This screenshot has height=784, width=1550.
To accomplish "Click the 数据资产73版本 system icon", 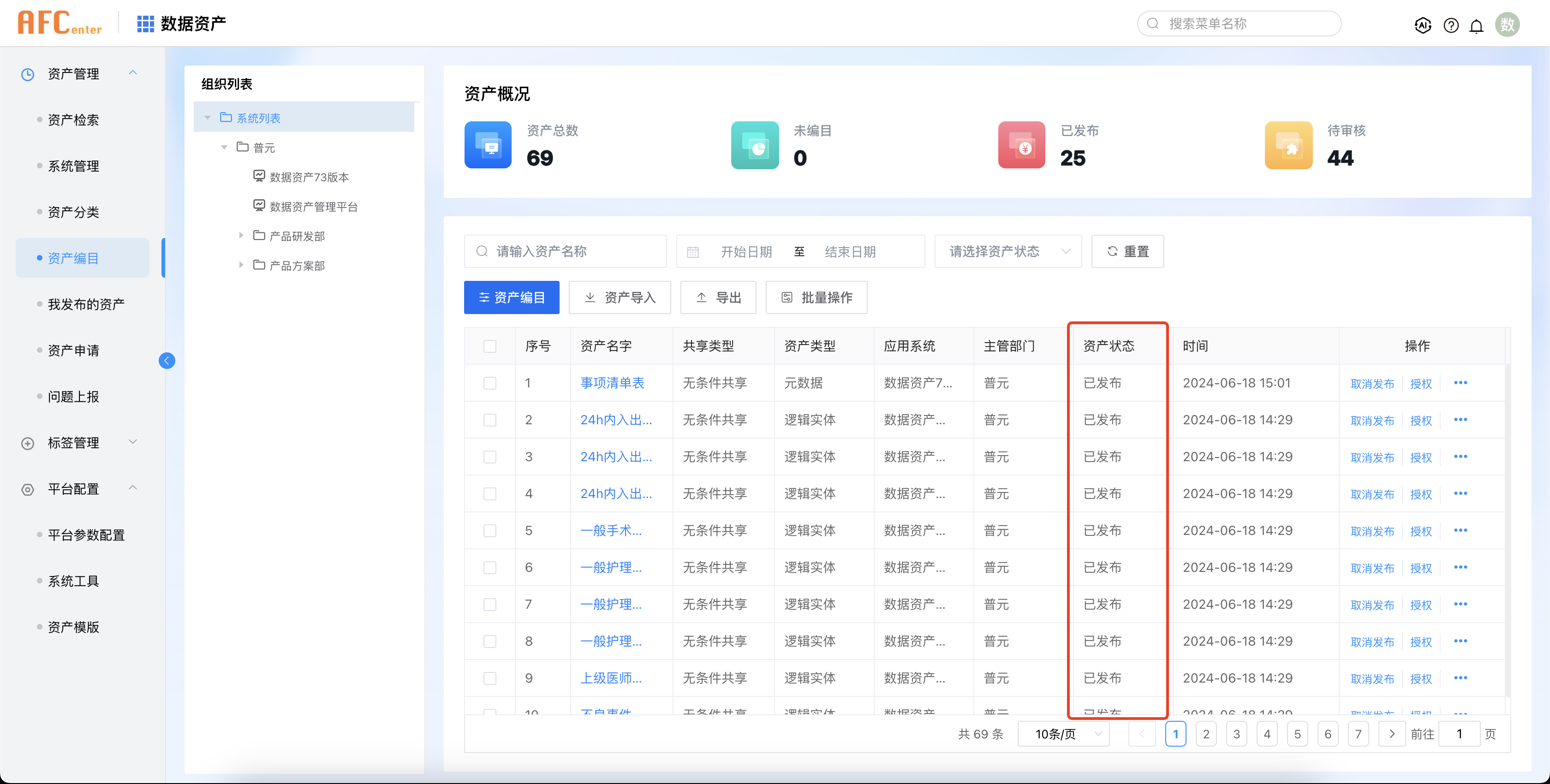I will (x=259, y=176).
